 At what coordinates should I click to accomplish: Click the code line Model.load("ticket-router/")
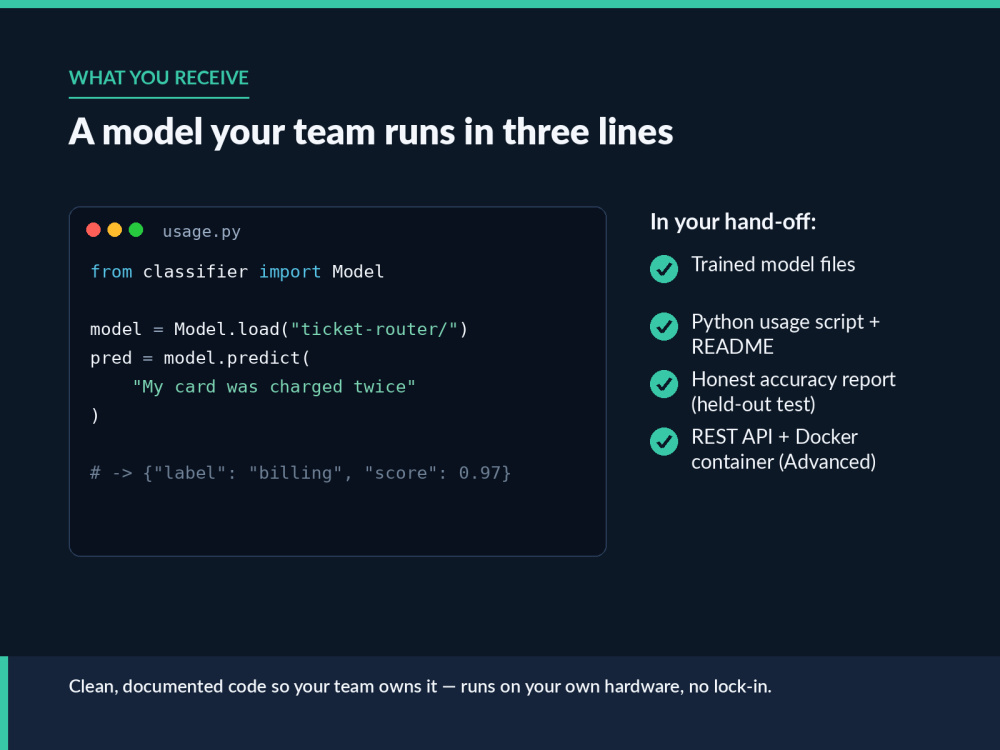click(279, 329)
